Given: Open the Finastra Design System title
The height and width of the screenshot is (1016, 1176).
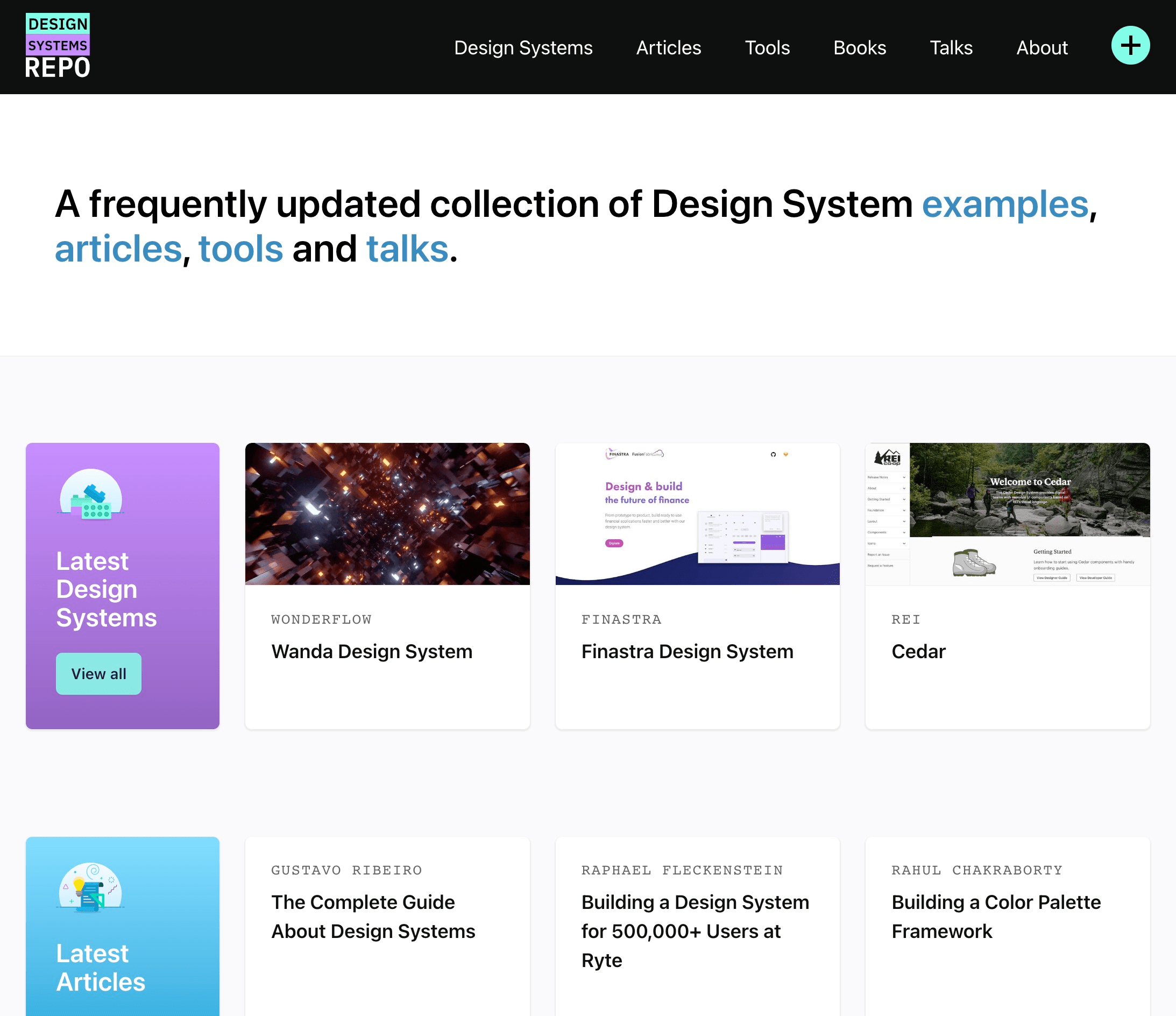Looking at the screenshot, I should pos(688,652).
